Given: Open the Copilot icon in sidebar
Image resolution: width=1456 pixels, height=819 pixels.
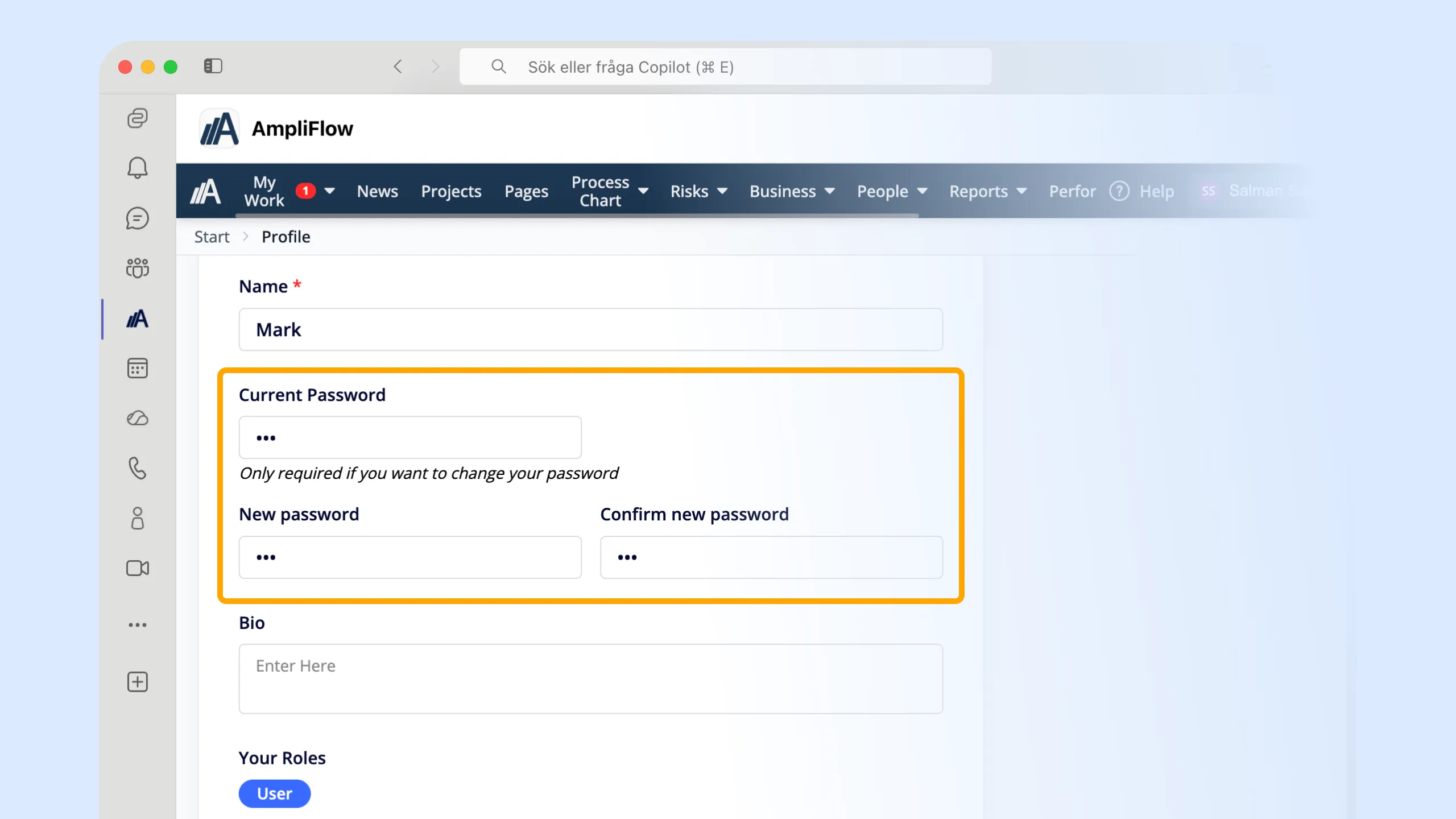Looking at the screenshot, I should click(x=137, y=118).
